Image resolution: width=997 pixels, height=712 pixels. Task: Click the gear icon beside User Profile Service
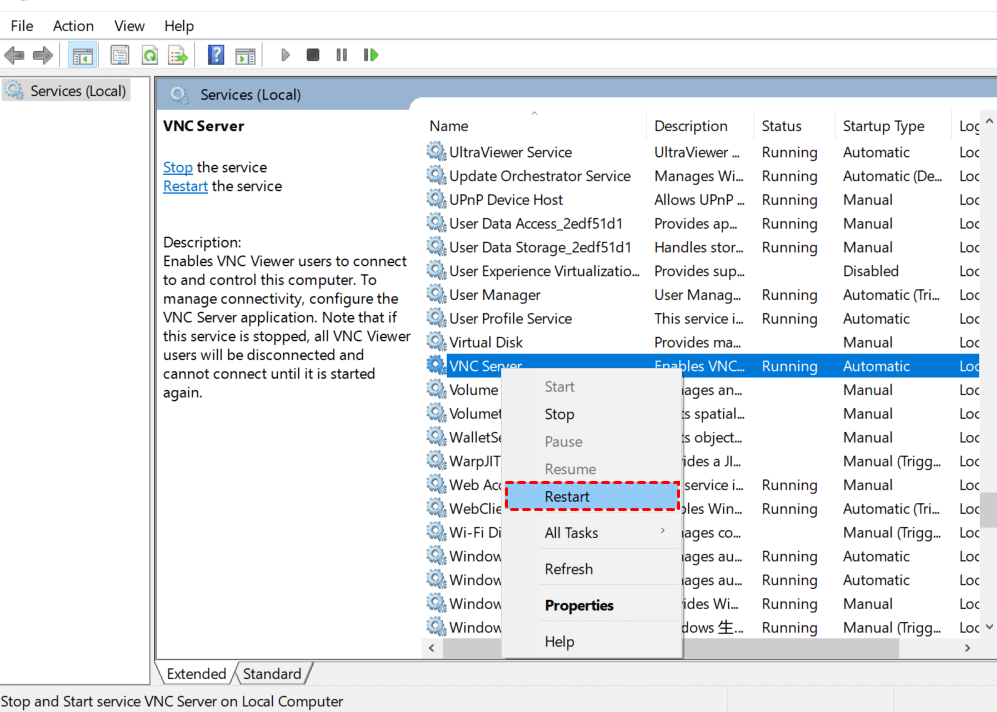436,317
